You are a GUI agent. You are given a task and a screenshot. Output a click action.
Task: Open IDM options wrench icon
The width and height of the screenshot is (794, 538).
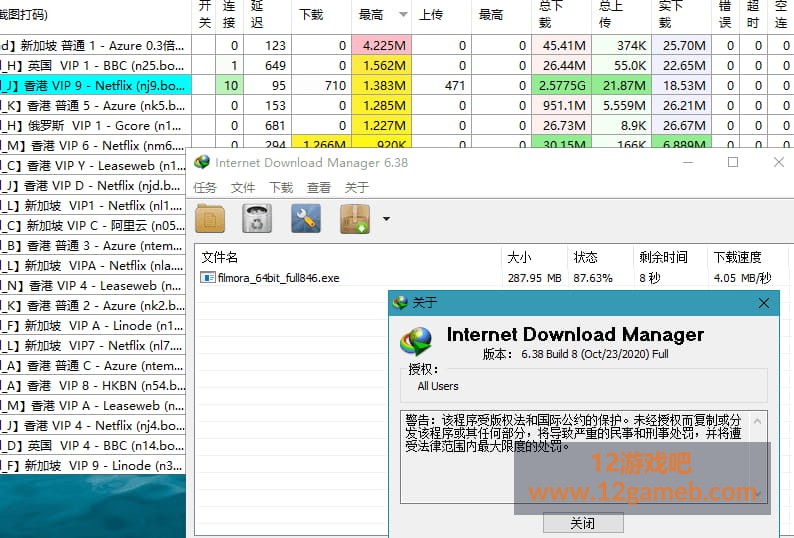[x=306, y=219]
